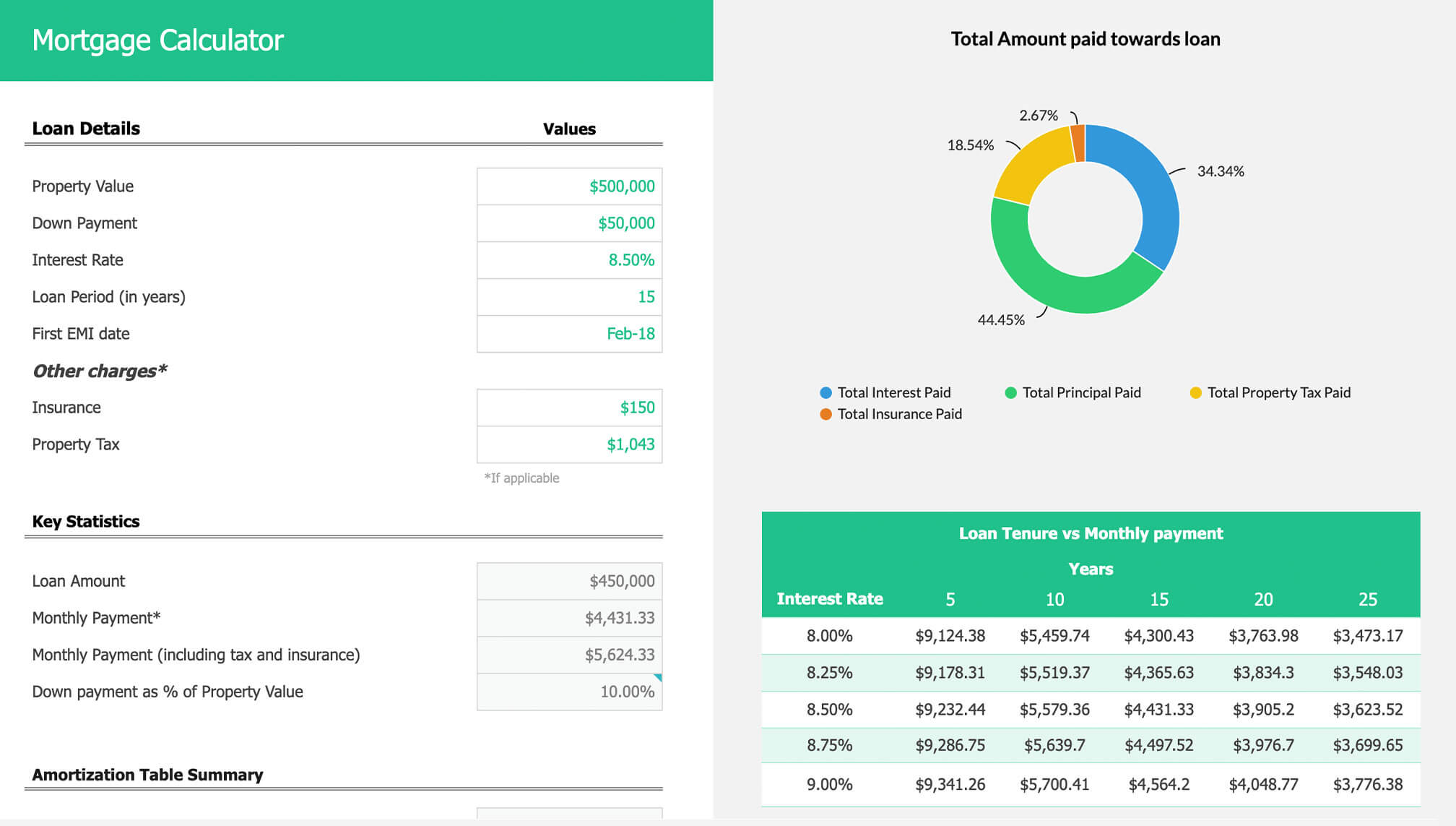Select the Insurance $150 field
Screen dimensions: 1456x826
569,408
